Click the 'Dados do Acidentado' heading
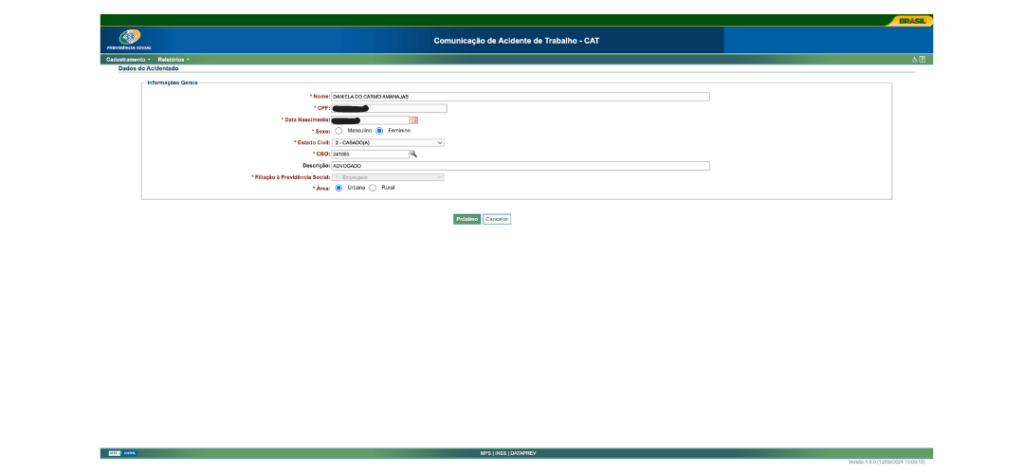1024x474 pixels. 148,68
